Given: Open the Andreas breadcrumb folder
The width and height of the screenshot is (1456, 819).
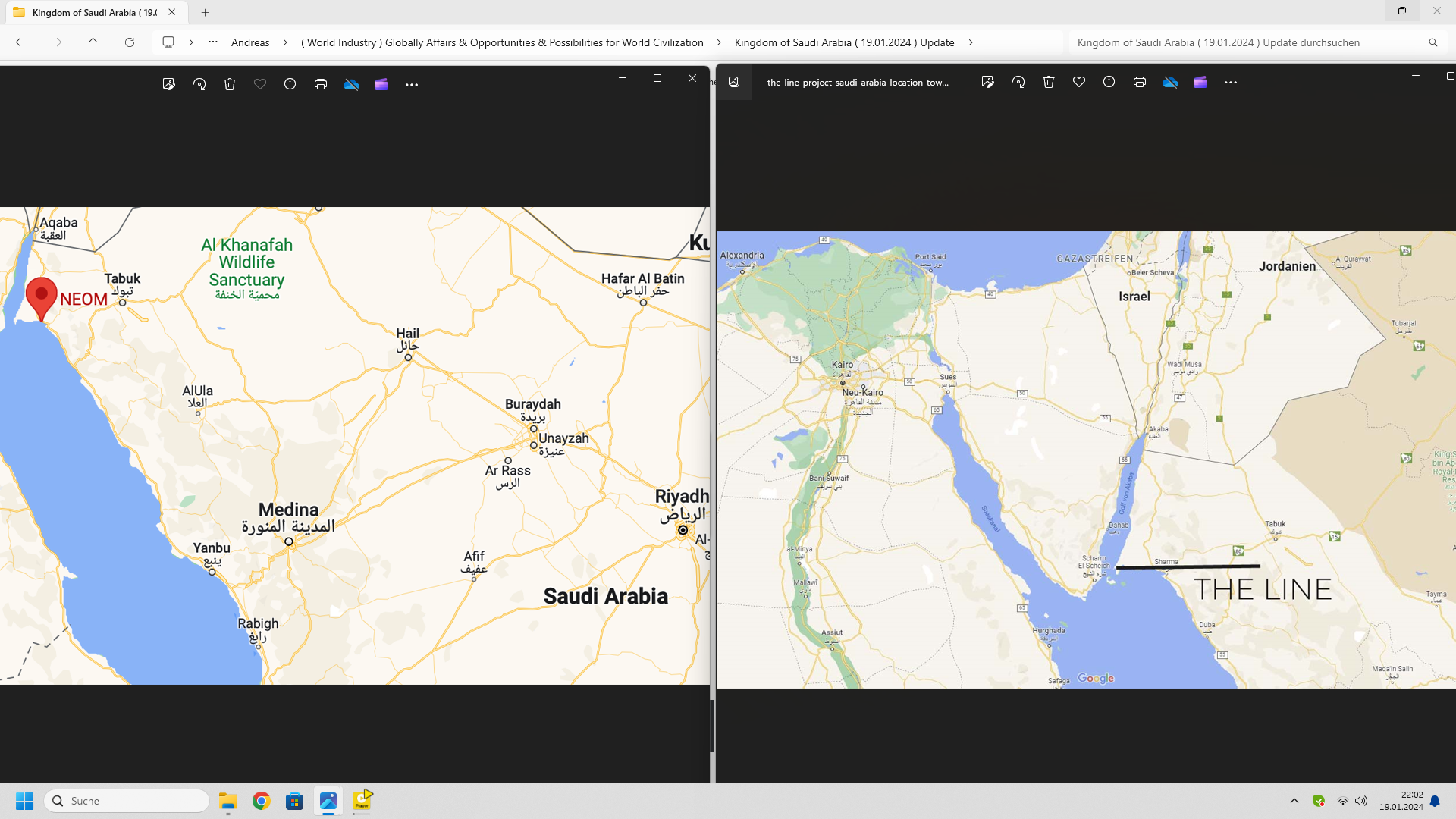Looking at the screenshot, I should [x=250, y=42].
